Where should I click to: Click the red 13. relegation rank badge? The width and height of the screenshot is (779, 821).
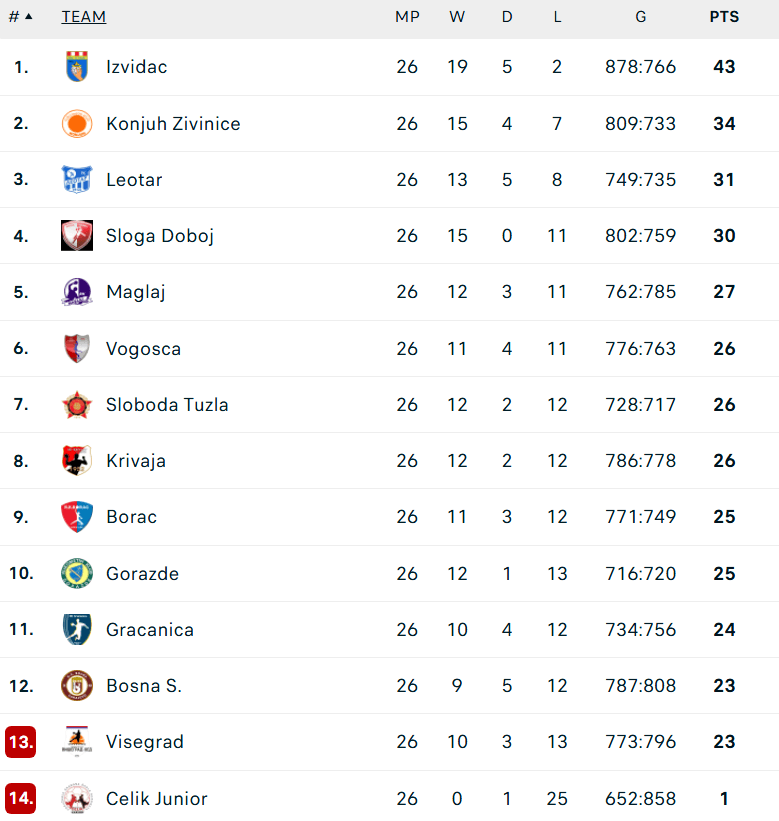(x=21, y=742)
